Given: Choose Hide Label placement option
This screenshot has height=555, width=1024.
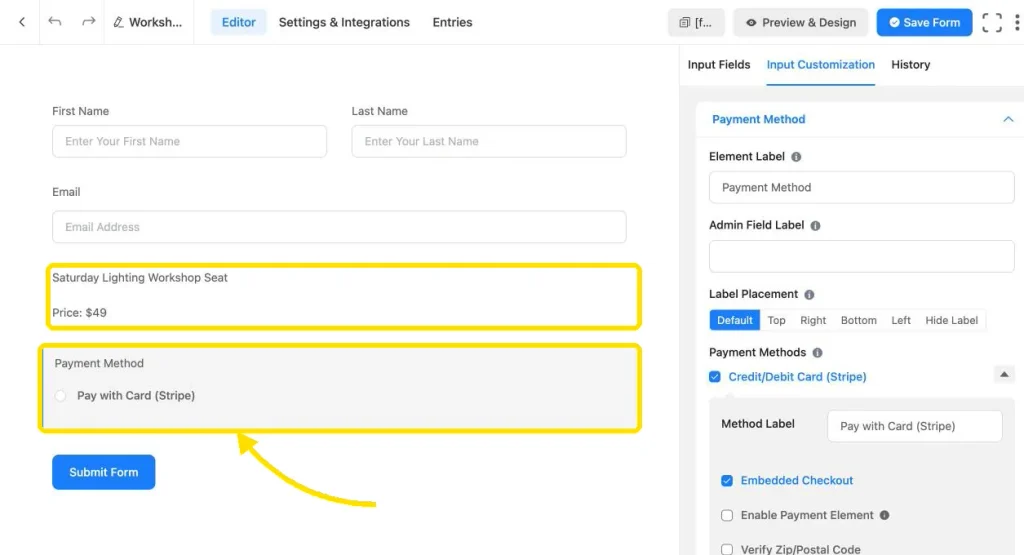Looking at the screenshot, I should pyautogui.click(x=952, y=320).
